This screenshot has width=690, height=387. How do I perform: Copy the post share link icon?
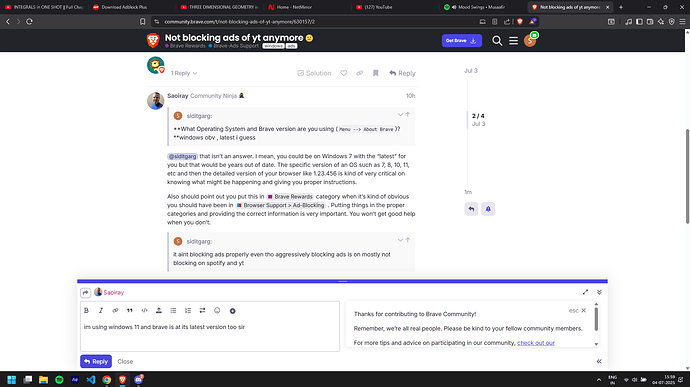point(360,73)
